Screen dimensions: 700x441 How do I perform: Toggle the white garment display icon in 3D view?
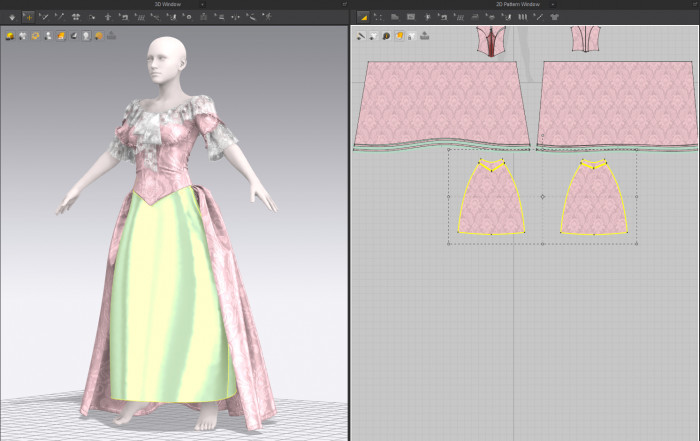pos(23,36)
